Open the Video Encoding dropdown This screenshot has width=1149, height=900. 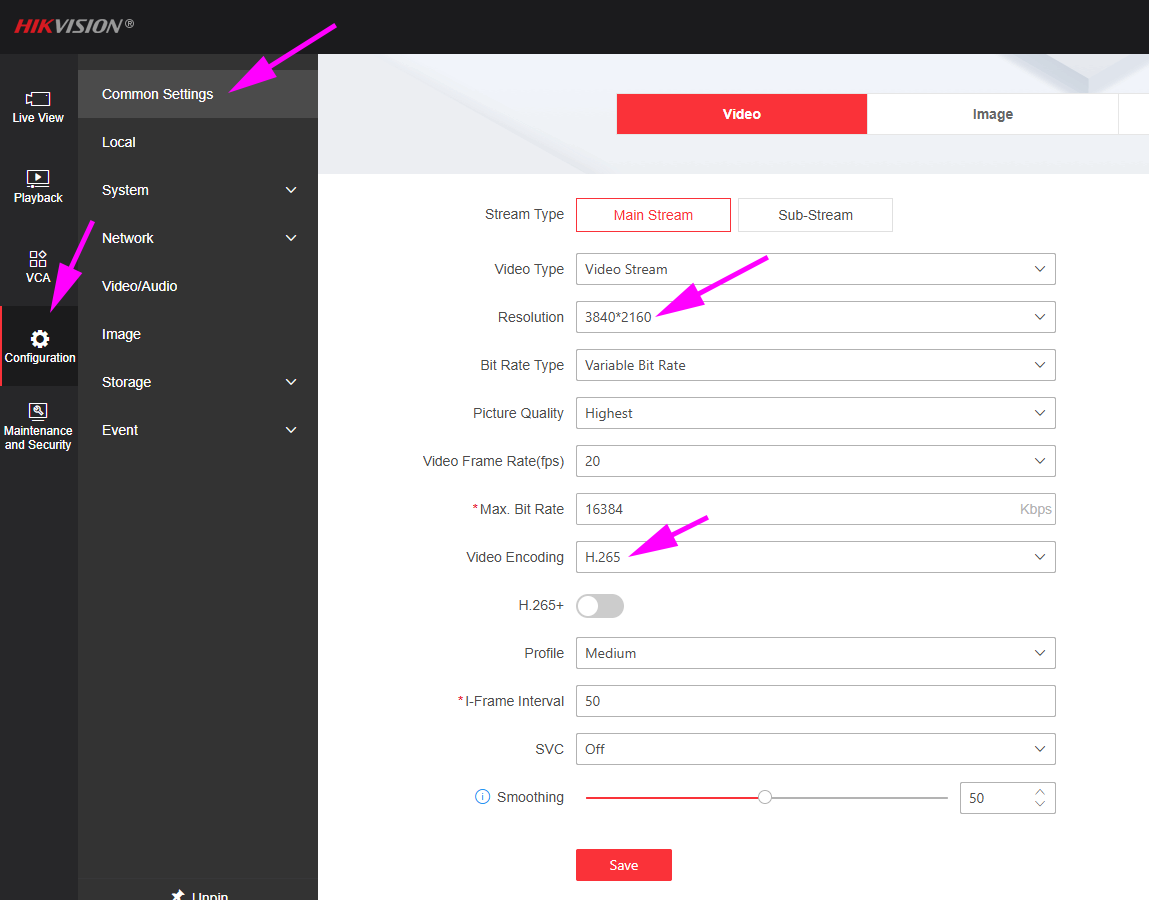815,557
